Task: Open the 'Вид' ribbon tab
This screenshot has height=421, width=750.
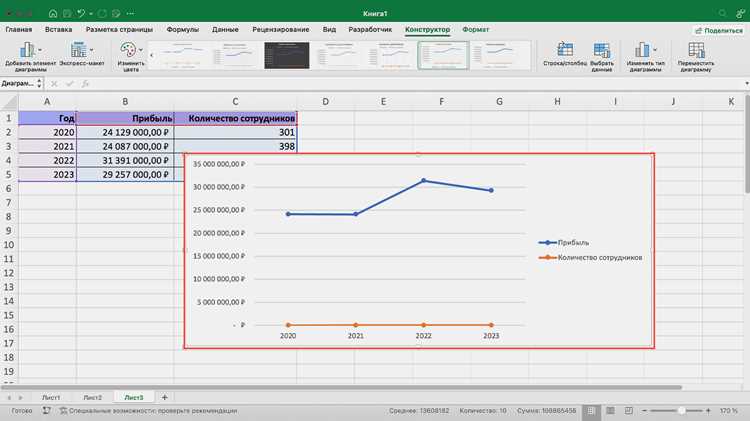Action: tap(329, 30)
